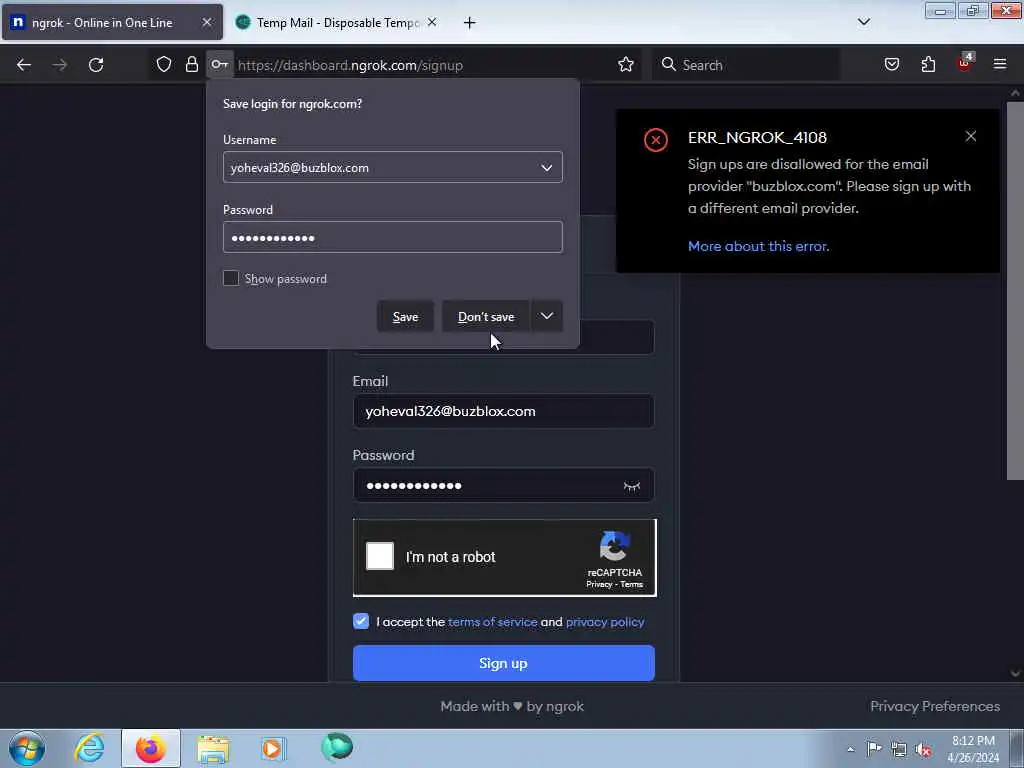This screenshot has height=768, width=1024.
Task: Reload the current page
Action: coord(96,65)
